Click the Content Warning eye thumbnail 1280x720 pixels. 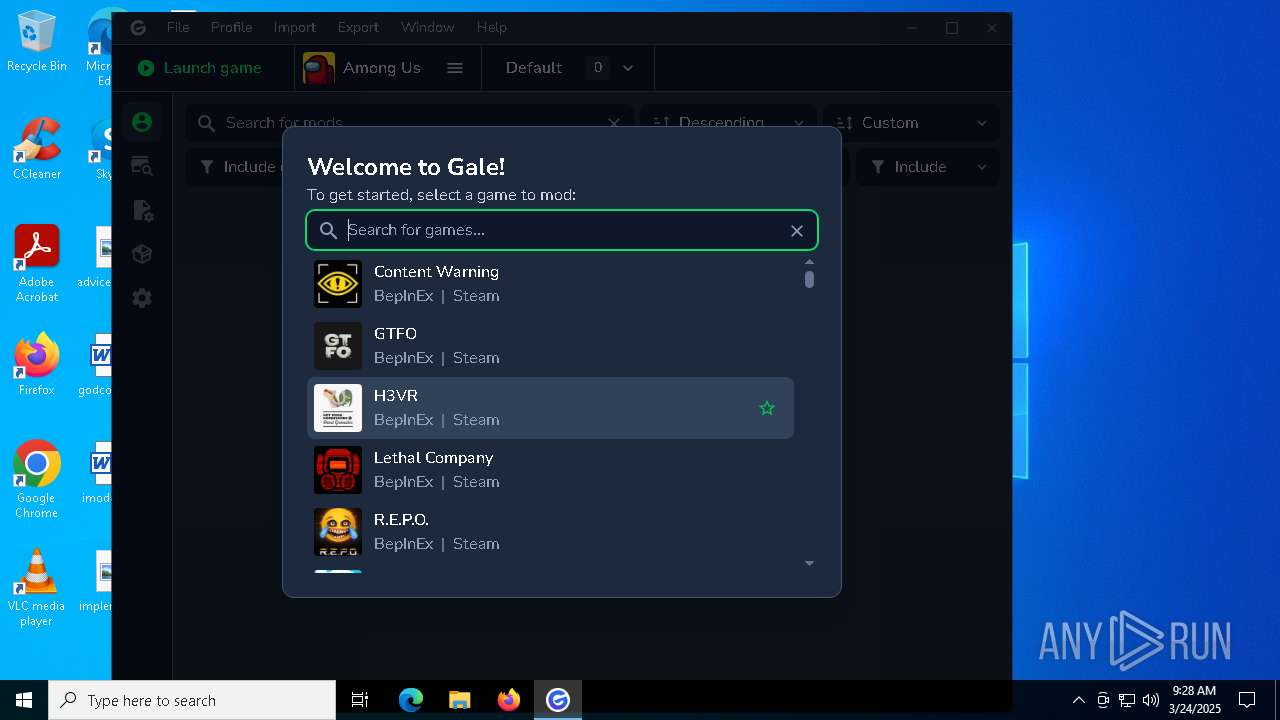pos(338,284)
